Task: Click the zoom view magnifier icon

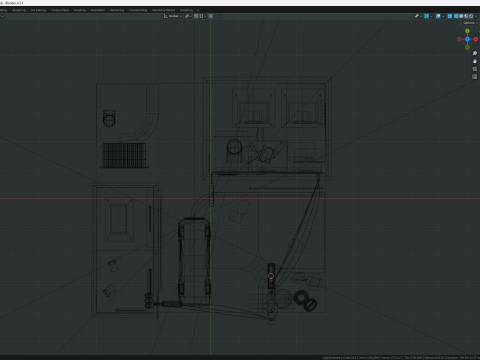Action: click(475, 53)
